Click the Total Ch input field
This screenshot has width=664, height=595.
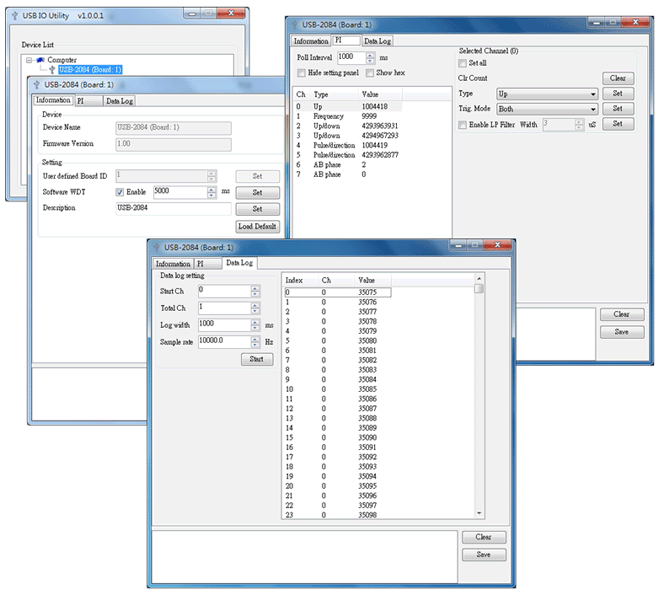(x=225, y=308)
